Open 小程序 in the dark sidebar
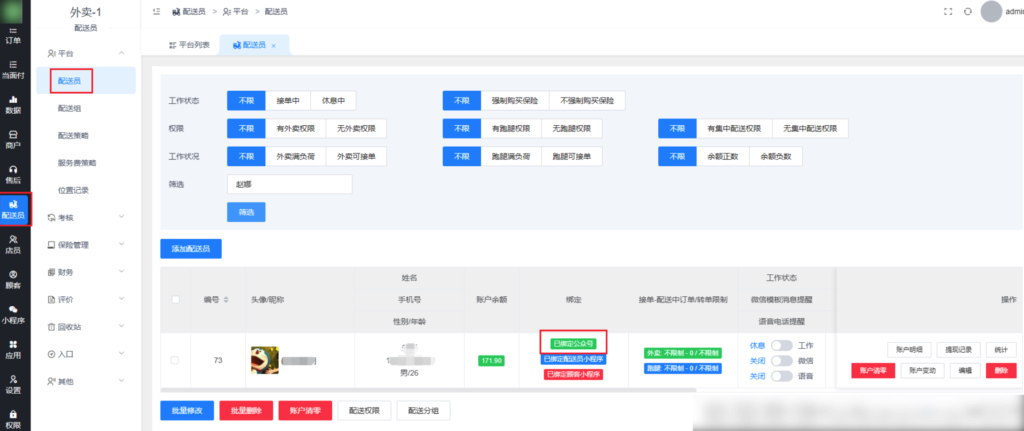1024x431 pixels. [x=13, y=314]
